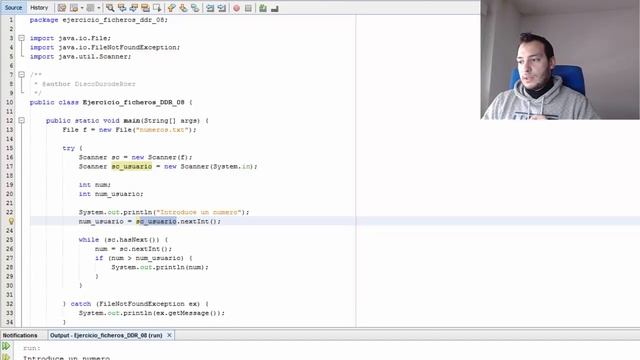Click the "run:" line in Output
The height and width of the screenshot is (360, 640).
[32, 348]
